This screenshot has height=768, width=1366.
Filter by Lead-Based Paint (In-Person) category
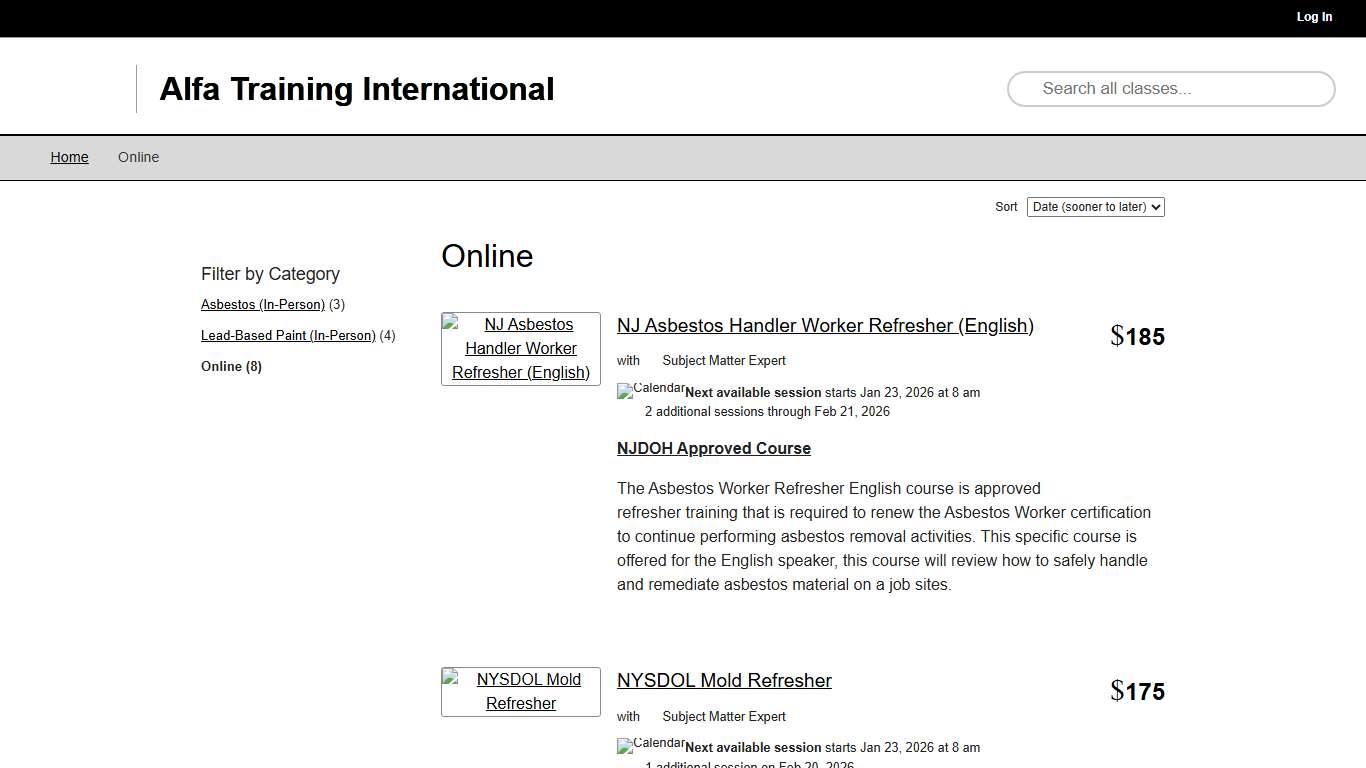tap(288, 335)
